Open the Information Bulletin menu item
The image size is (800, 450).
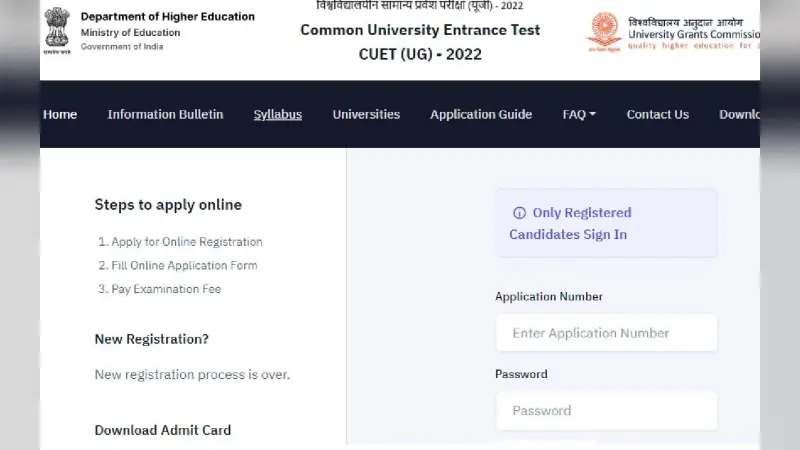click(x=165, y=114)
